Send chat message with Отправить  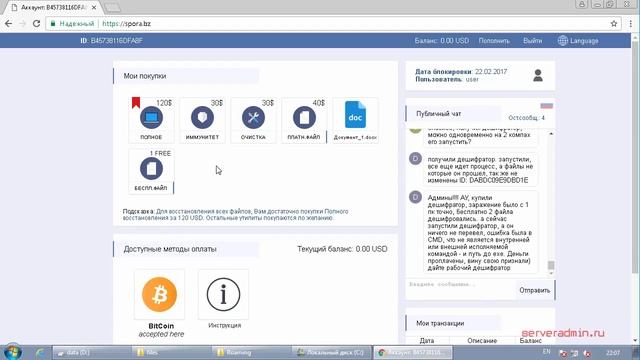coord(535,290)
